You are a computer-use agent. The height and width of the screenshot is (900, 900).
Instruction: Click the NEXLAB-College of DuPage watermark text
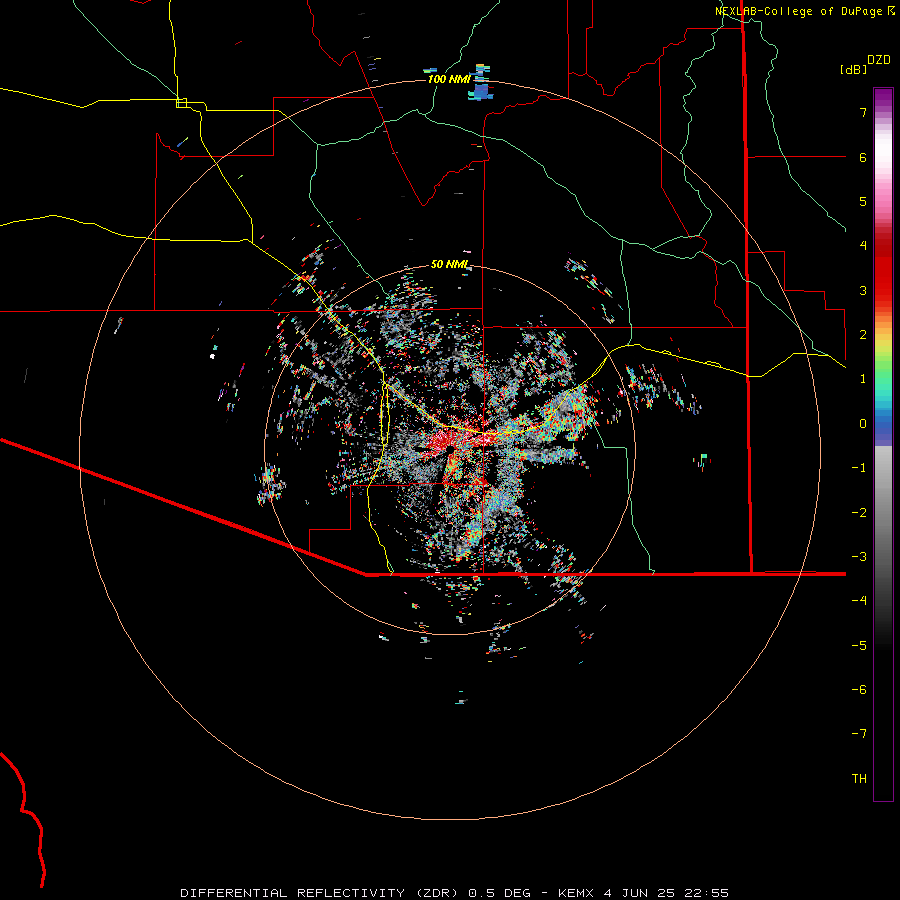click(804, 11)
